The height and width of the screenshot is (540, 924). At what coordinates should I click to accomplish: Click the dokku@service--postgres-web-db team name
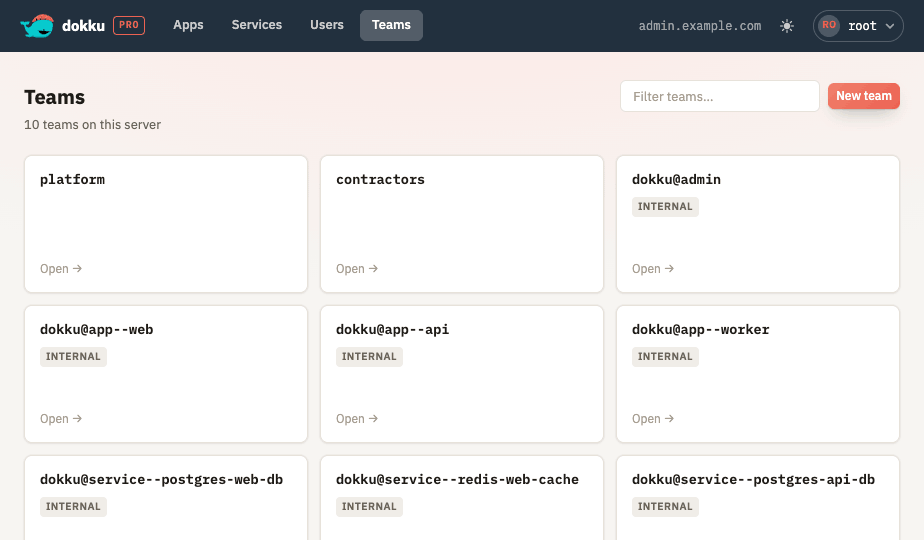(161, 479)
